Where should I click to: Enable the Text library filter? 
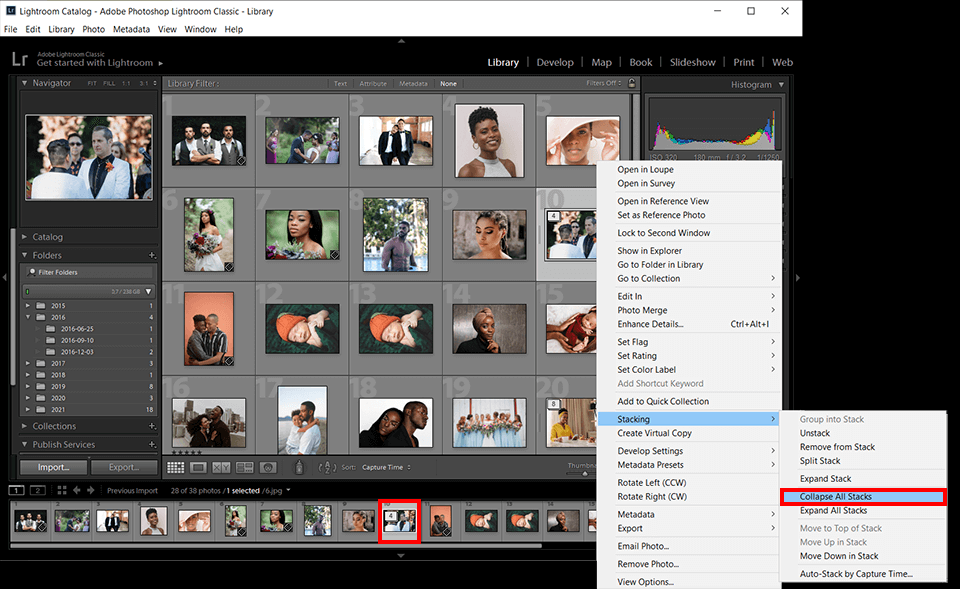[x=340, y=83]
